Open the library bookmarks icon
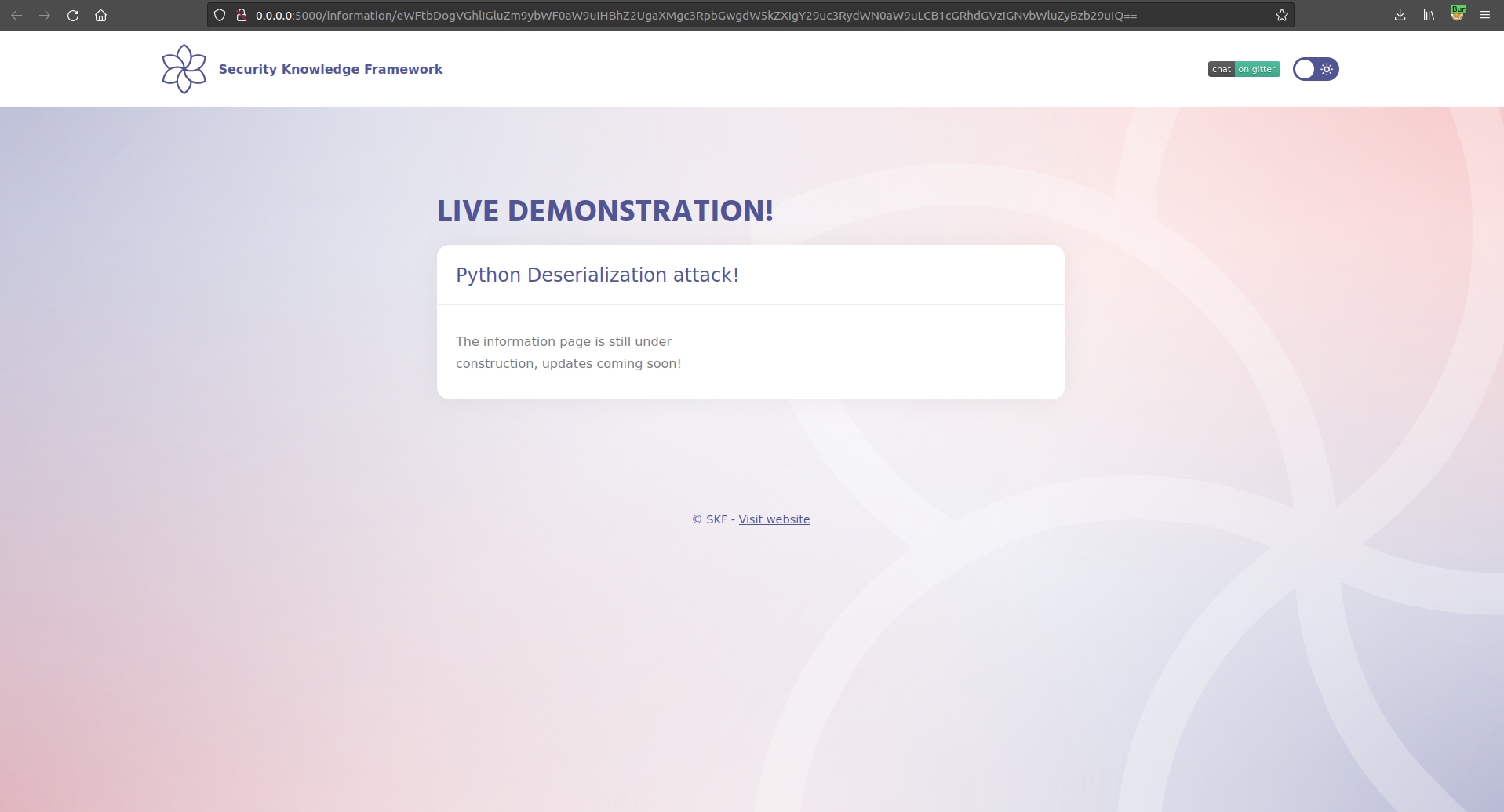1504x812 pixels. (1429, 15)
